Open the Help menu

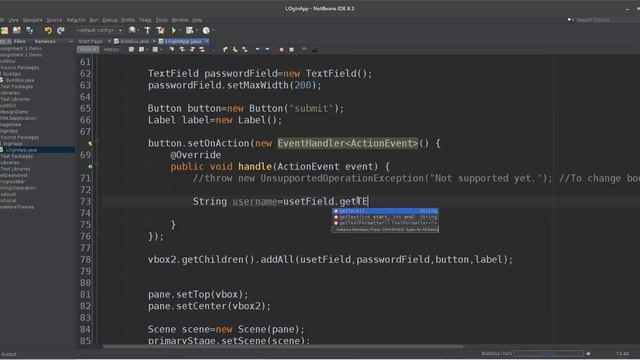click(x=197, y=20)
